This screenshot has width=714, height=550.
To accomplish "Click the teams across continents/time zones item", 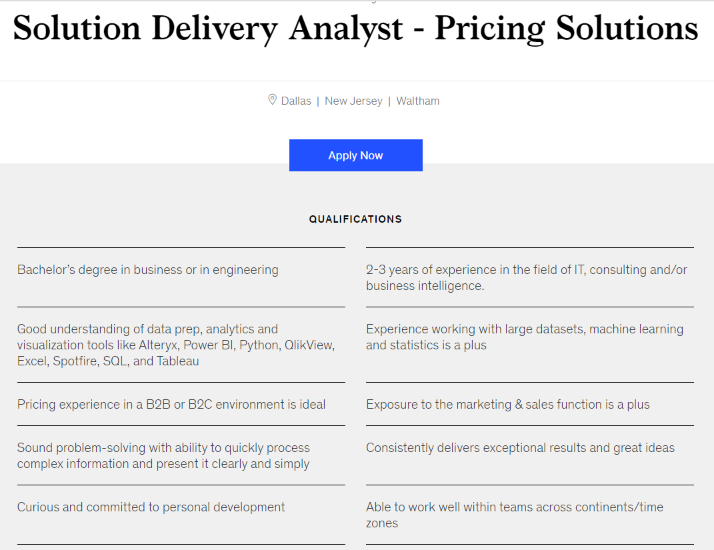I will (x=515, y=514).
